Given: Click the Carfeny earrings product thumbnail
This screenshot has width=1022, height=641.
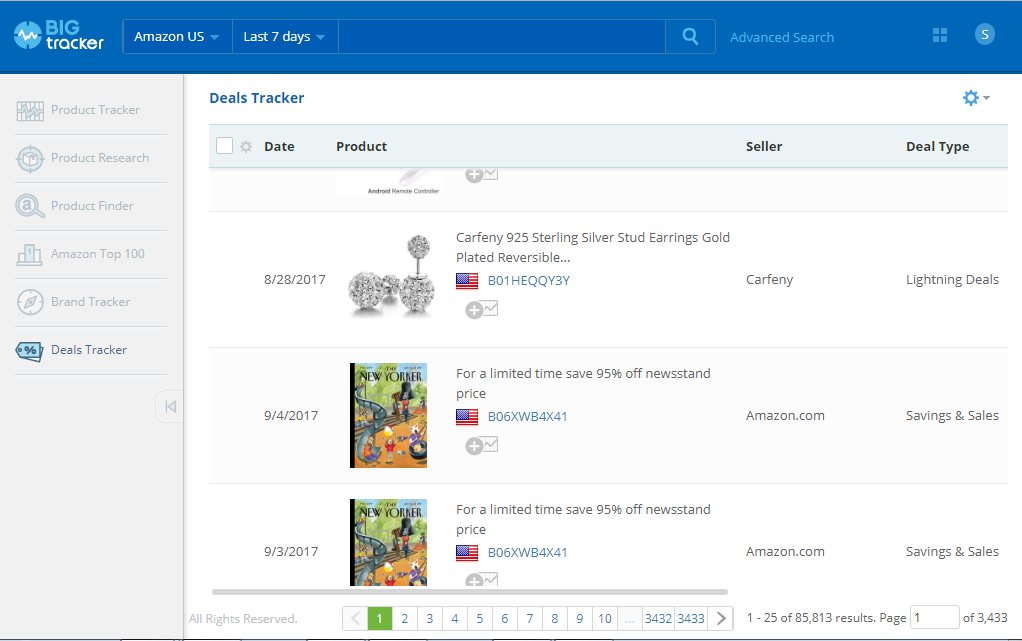Looking at the screenshot, I should coord(391,276).
